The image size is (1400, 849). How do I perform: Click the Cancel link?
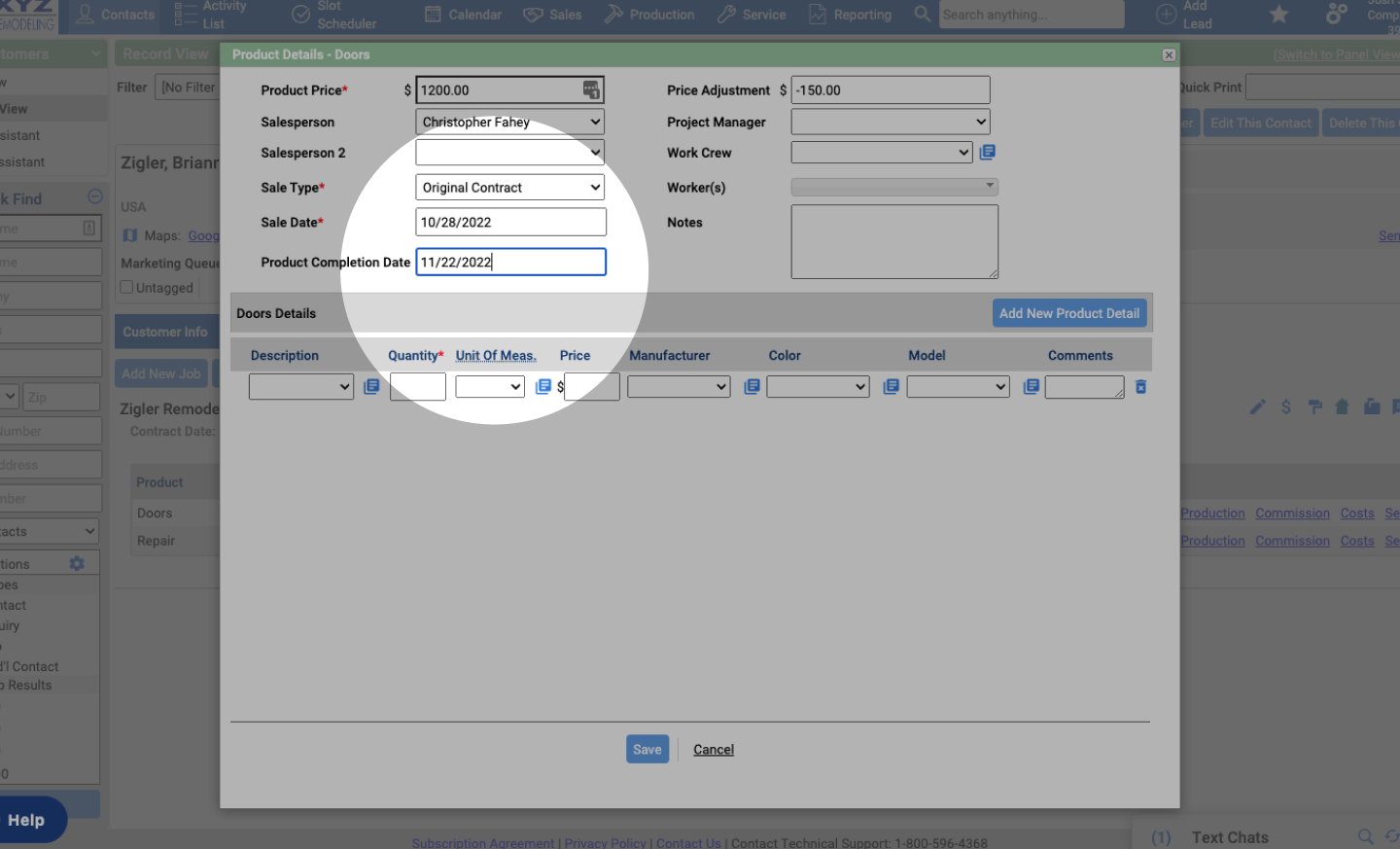click(x=714, y=750)
